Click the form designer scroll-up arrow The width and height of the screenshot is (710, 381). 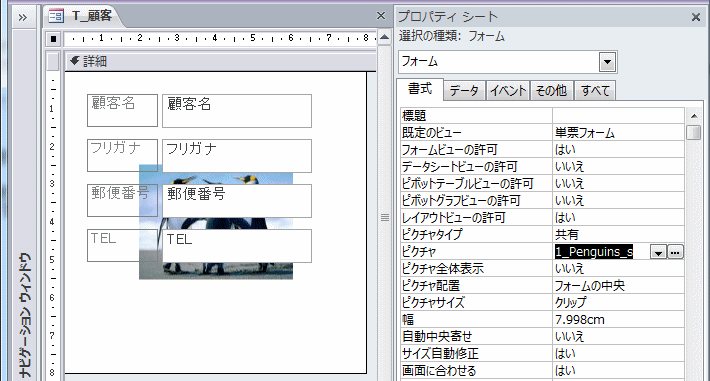pyautogui.click(x=384, y=38)
